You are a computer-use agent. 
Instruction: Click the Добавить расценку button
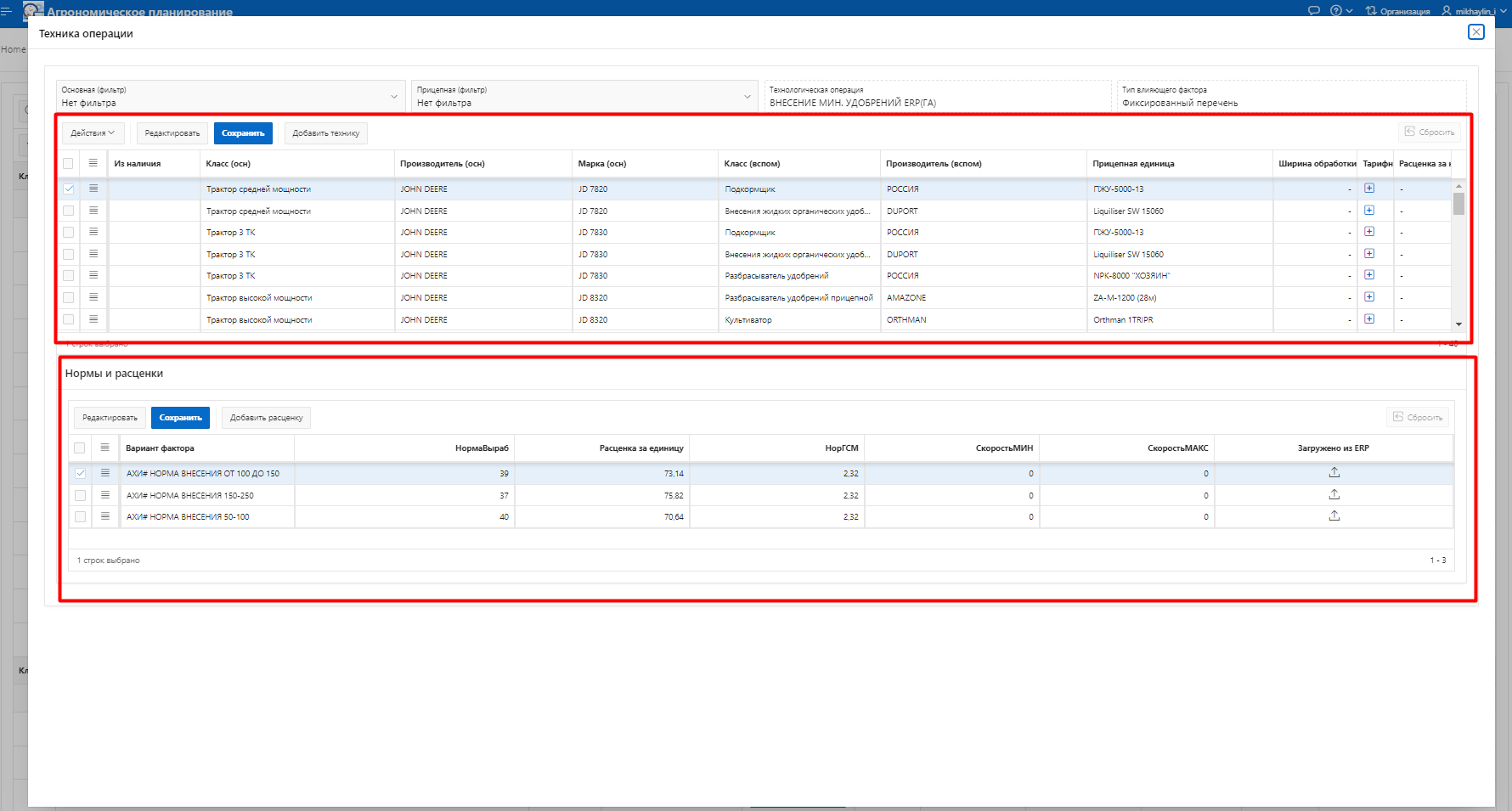coord(266,418)
